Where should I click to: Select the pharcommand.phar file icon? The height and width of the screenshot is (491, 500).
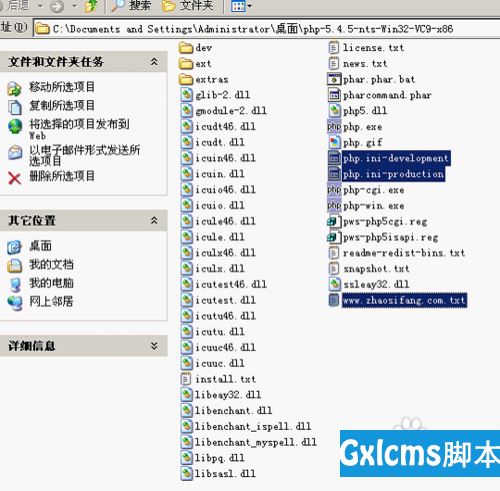click(334, 95)
